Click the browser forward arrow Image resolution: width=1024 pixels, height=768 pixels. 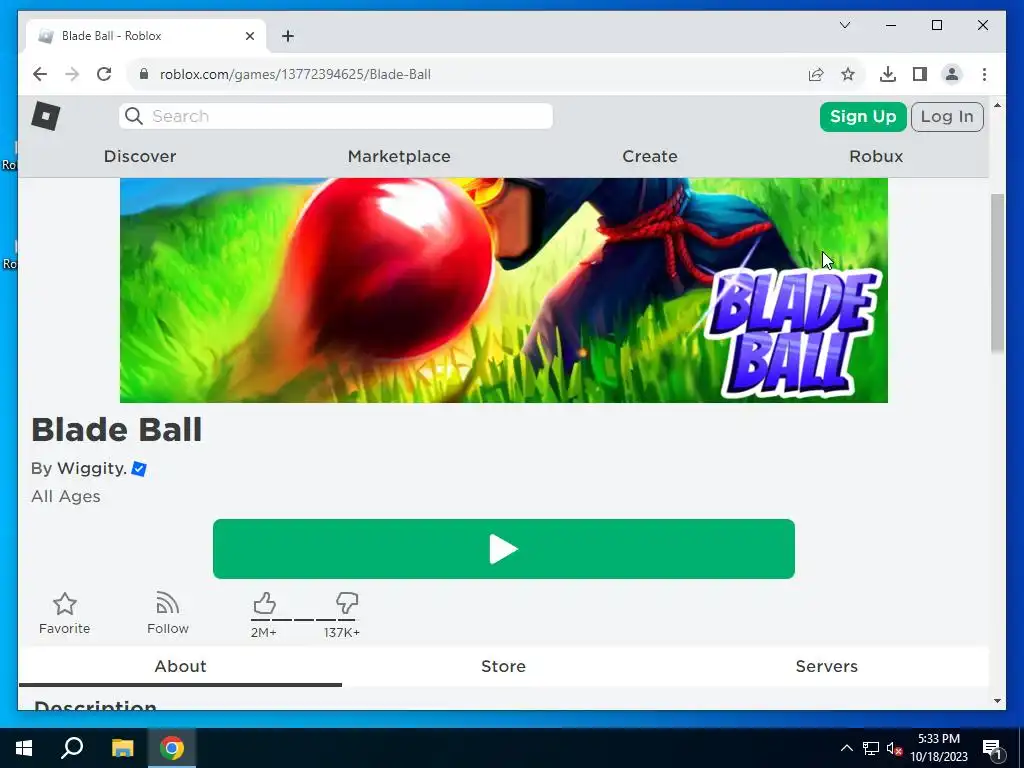(72, 74)
